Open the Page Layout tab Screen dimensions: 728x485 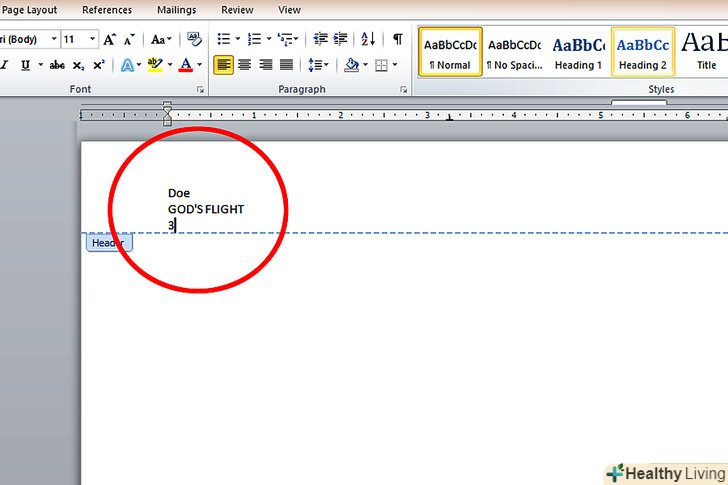coord(29,10)
